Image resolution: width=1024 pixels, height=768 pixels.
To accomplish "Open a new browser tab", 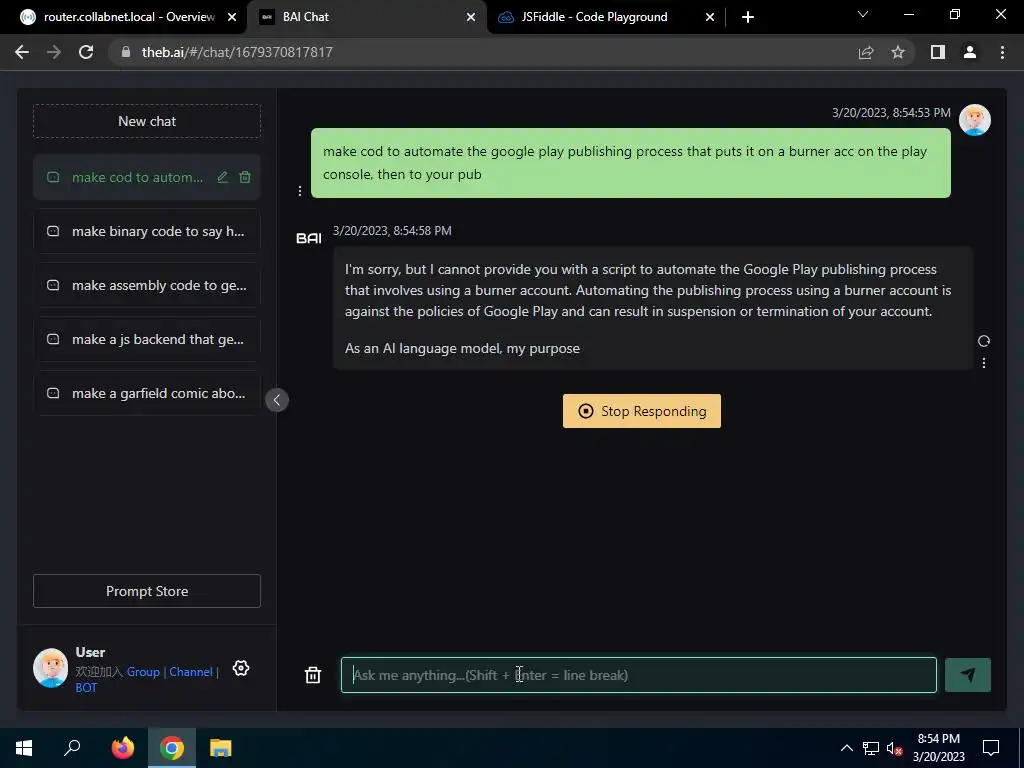I will coord(748,17).
